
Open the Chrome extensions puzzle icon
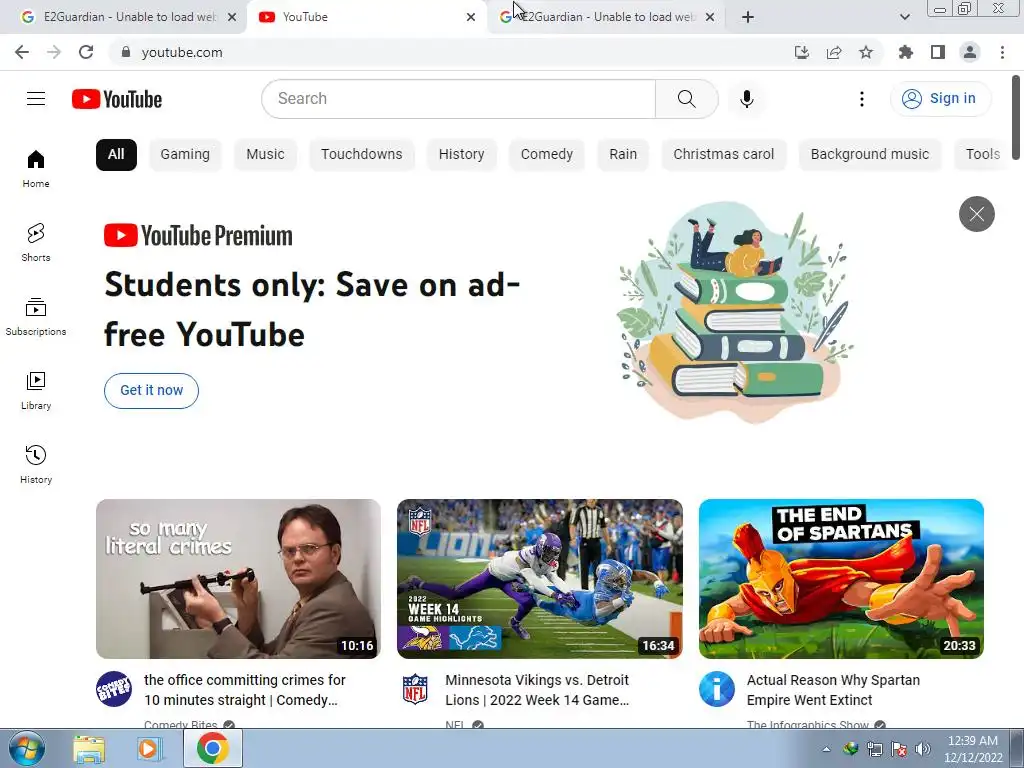click(905, 52)
